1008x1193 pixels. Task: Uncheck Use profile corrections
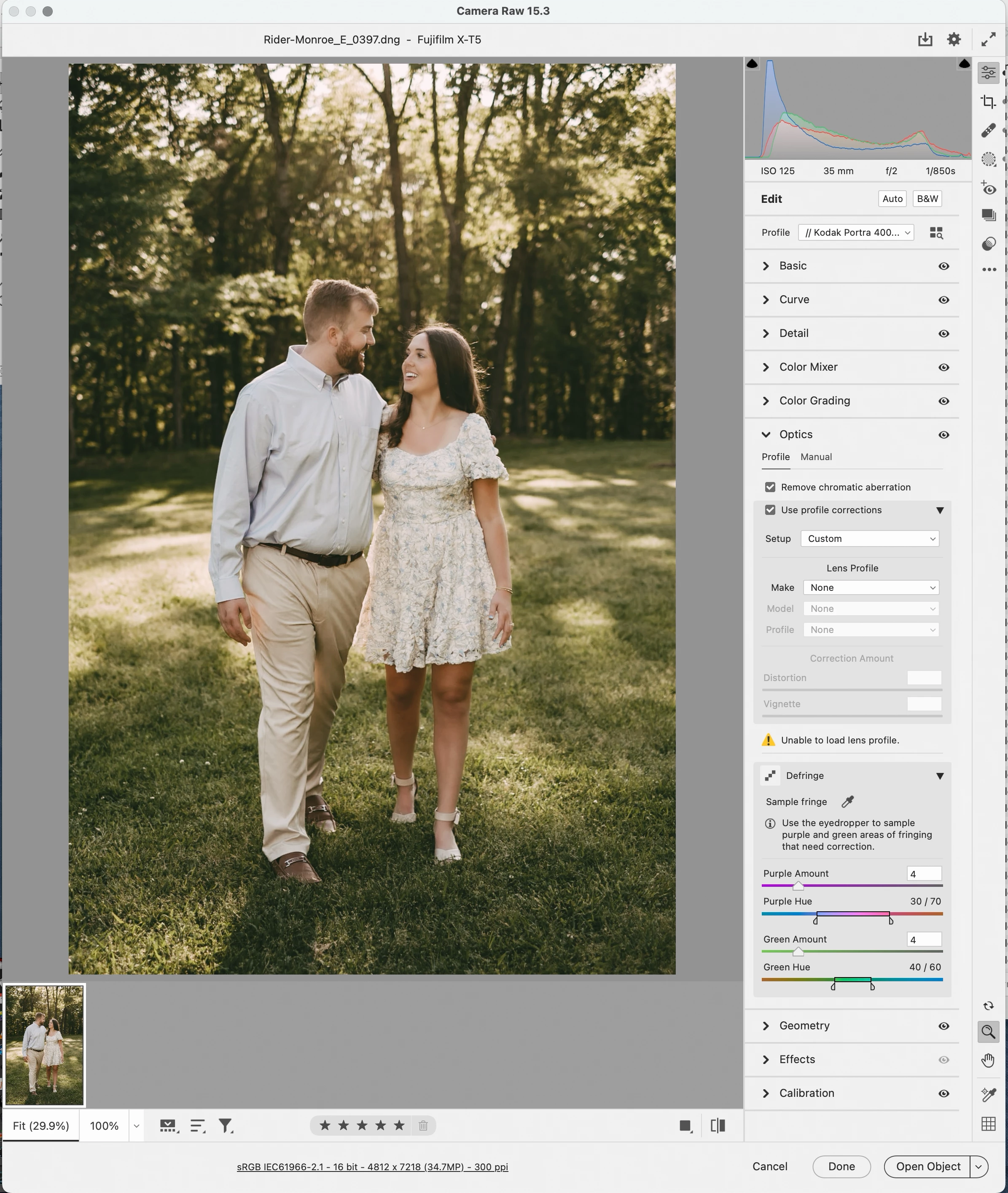770,510
